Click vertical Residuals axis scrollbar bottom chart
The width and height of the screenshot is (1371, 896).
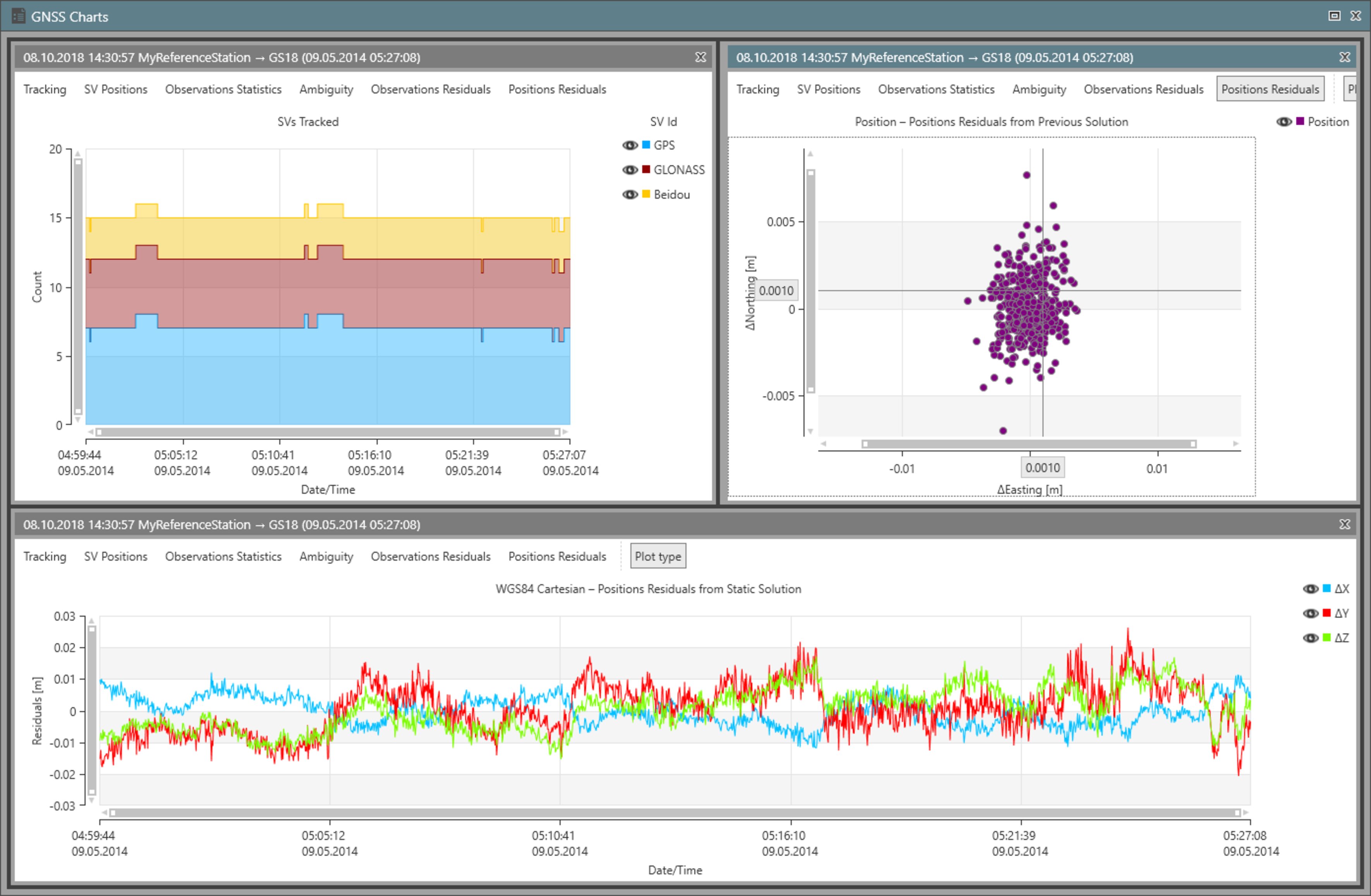[92, 711]
